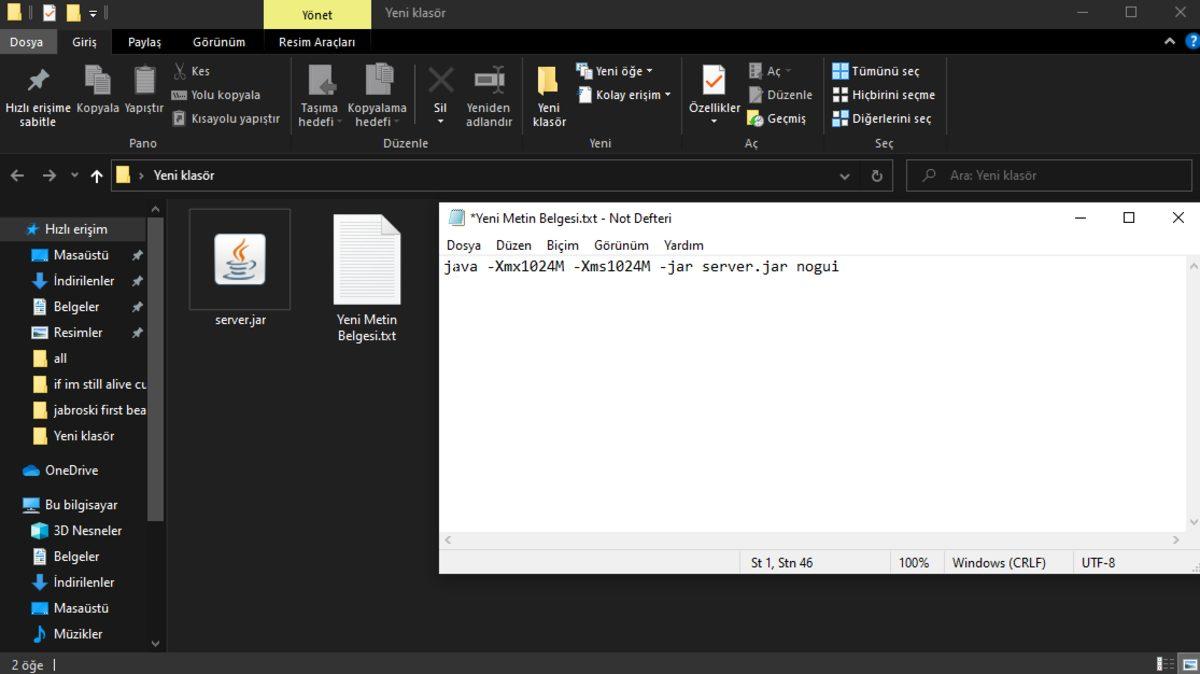Screen dimensions: 1200x674
Task: Switch to the Görünüm ribbon tab
Action: tap(219, 42)
